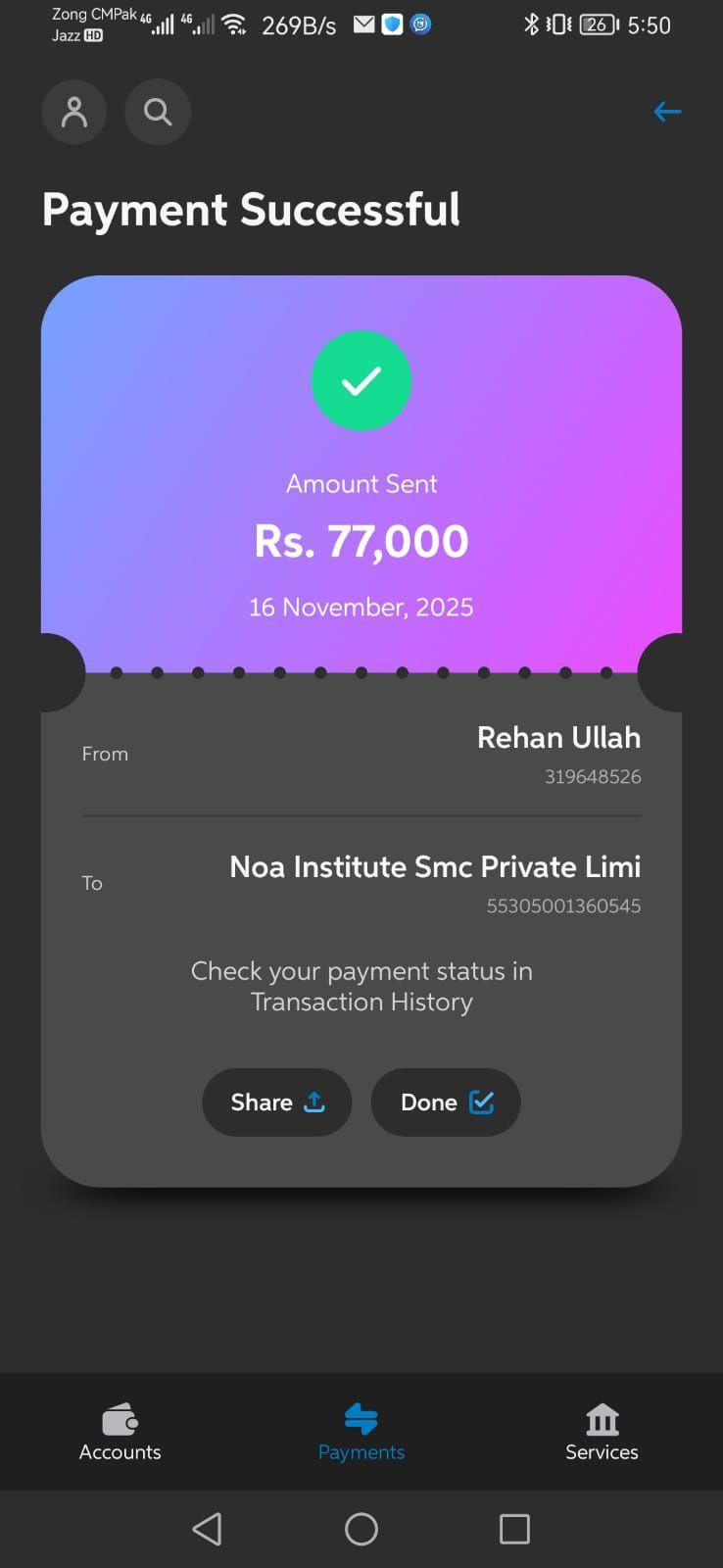Switch to the Payments tab

[361, 1433]
